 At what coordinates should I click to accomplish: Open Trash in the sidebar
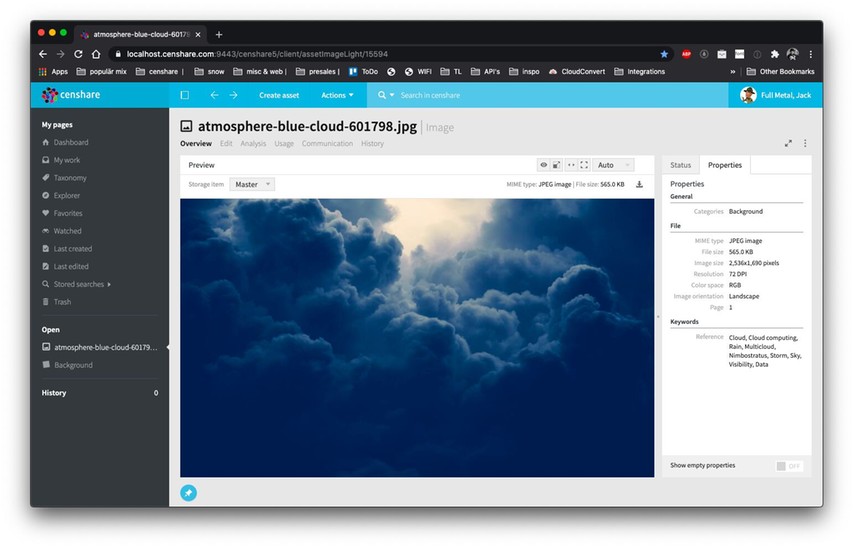pos(62,302)
